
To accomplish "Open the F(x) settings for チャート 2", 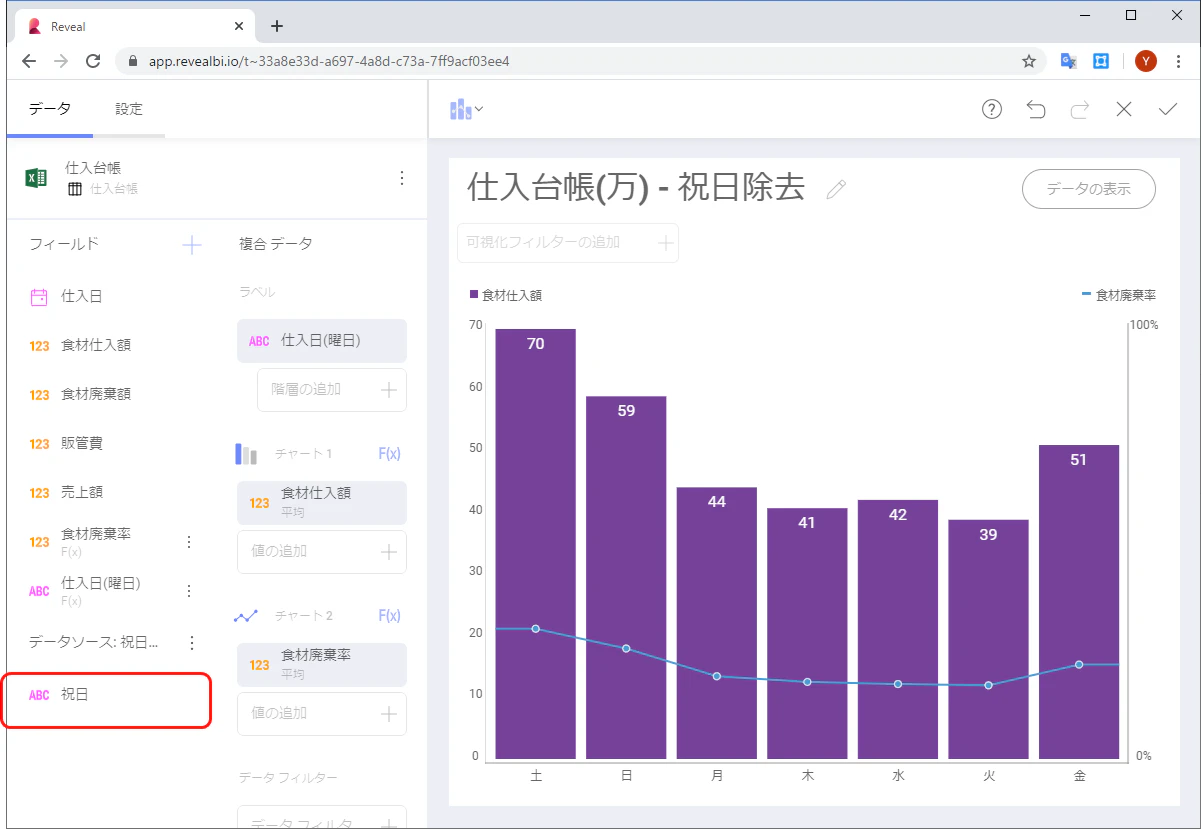I will pos(389,616).
